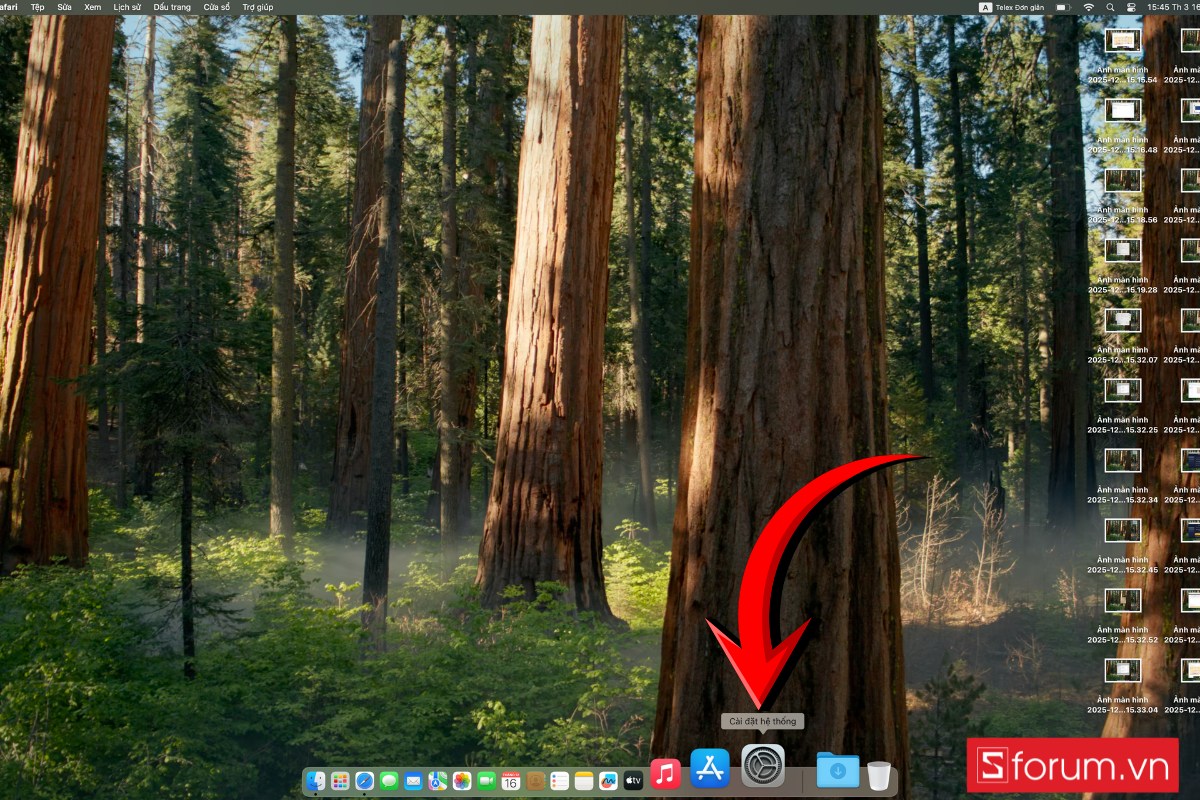Click the 15:45 clock in menu bar

click(1173, 7)
